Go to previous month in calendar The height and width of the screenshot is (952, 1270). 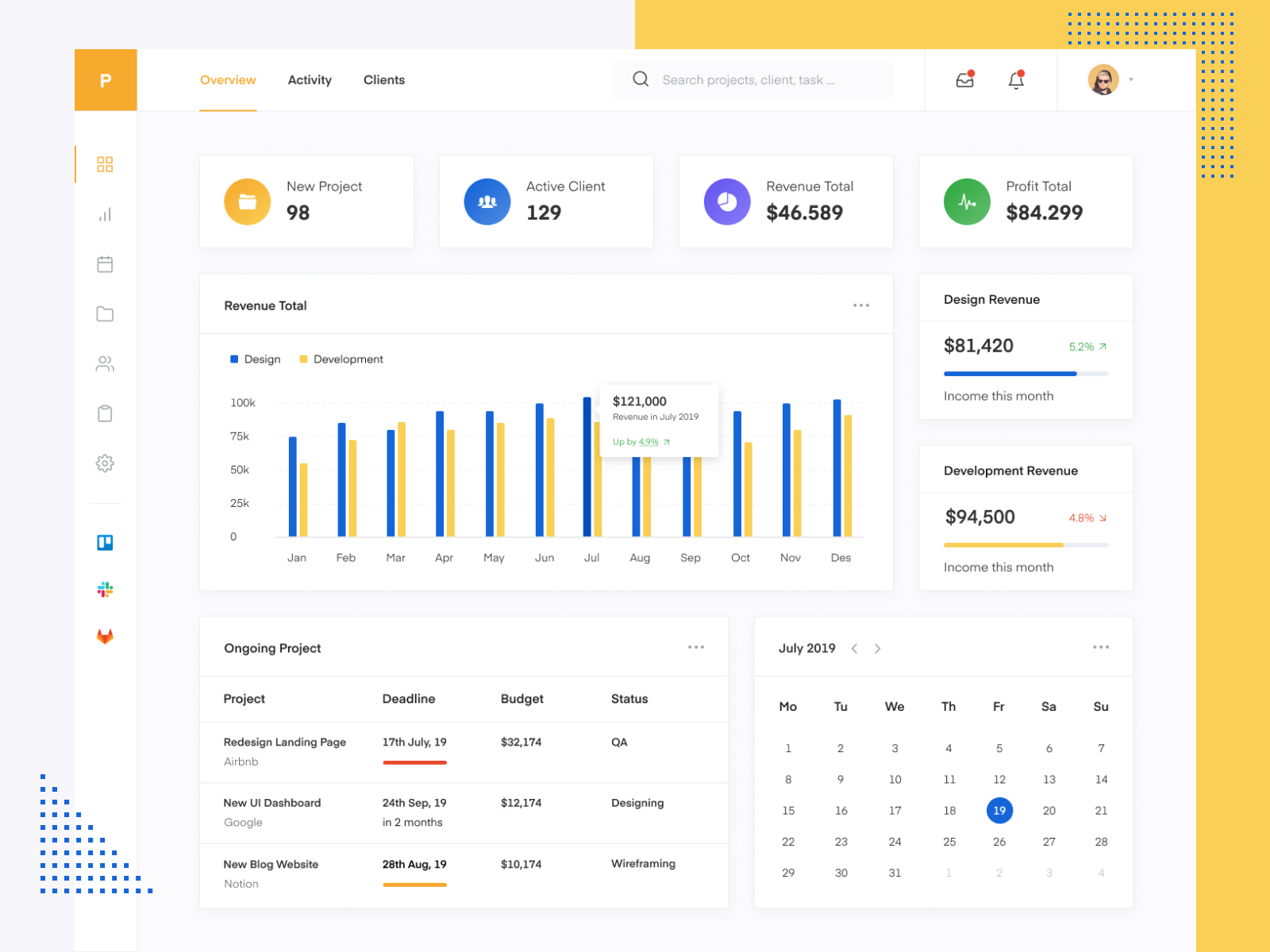pyautogui.click(x=854, y=648)
